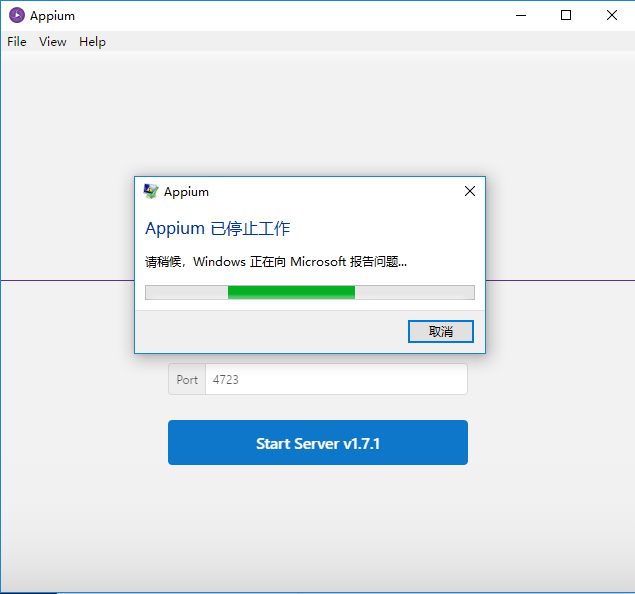This screenshot has height=594, width=635.
Task: Open the Help menu
Action: point(92,42)
